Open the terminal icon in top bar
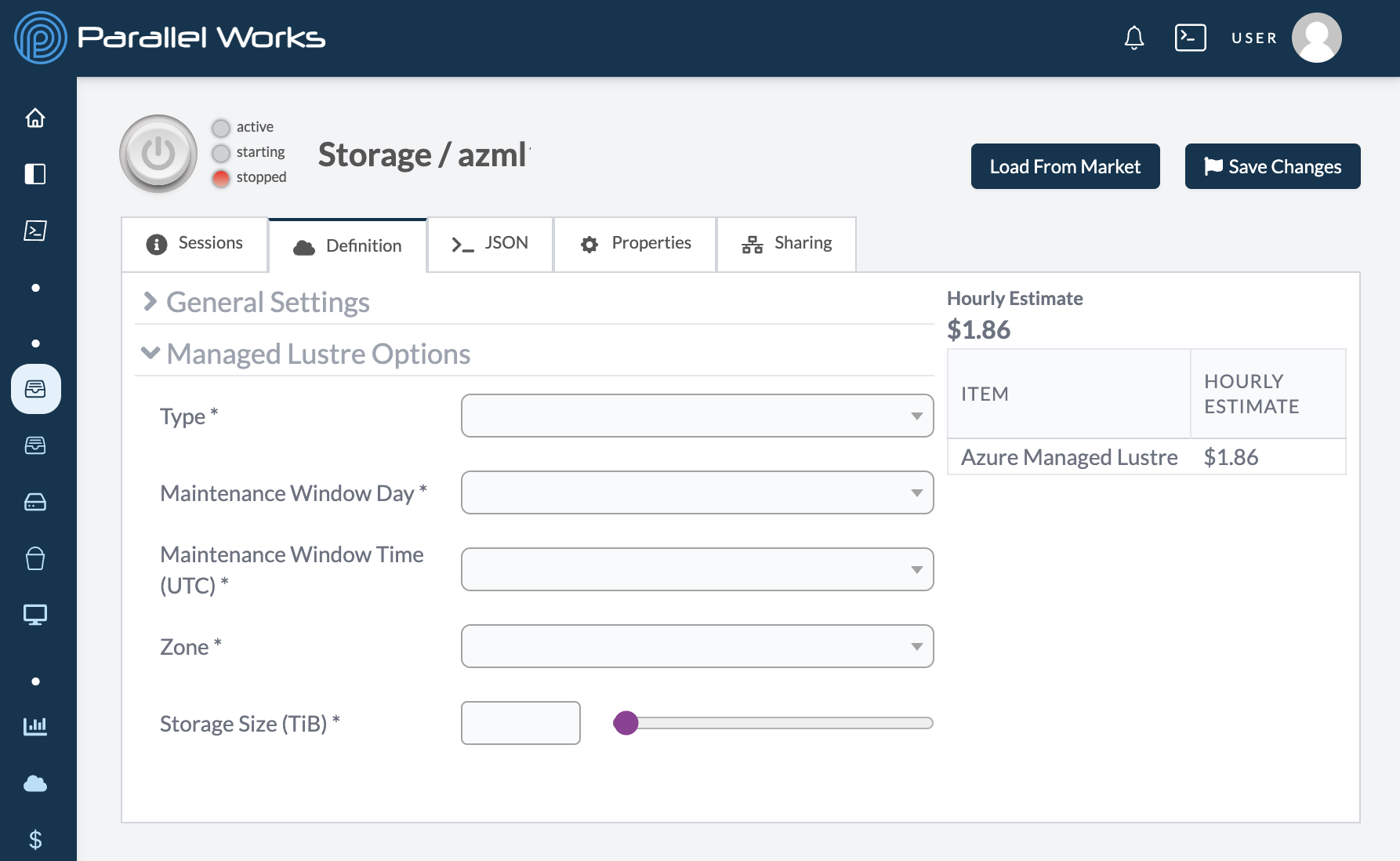Image resolution: width=1400 pixels, height=861 pixels. [1190, 38]
